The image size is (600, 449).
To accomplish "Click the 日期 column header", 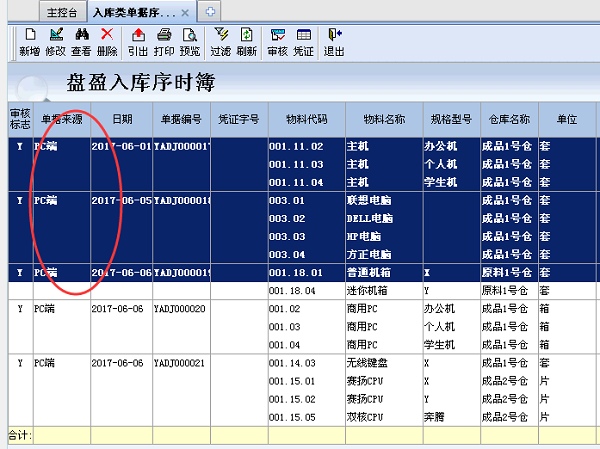I will click(x=121, y=118).
